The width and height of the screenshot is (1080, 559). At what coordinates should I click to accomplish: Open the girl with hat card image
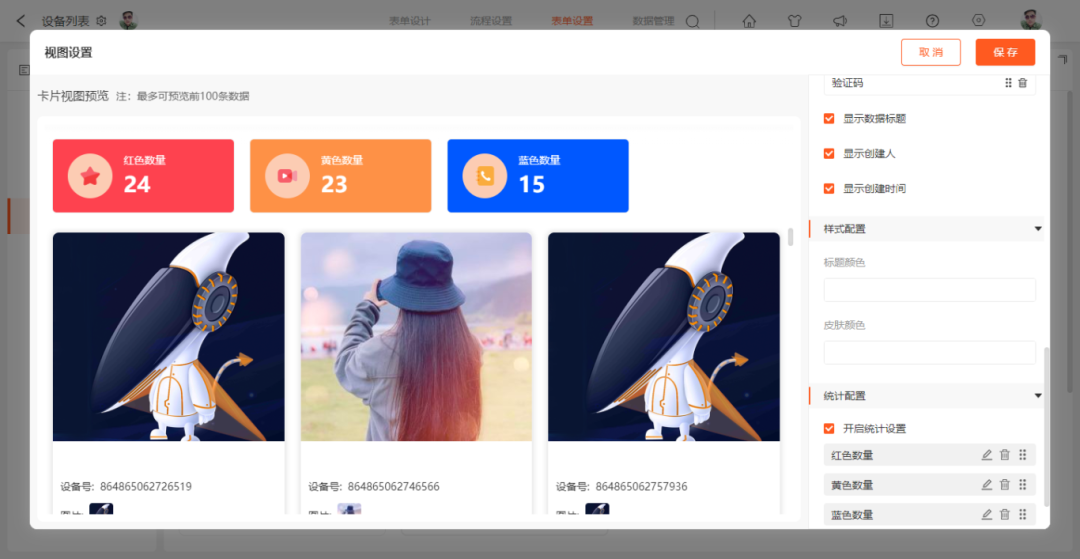(x=416, y=337)
